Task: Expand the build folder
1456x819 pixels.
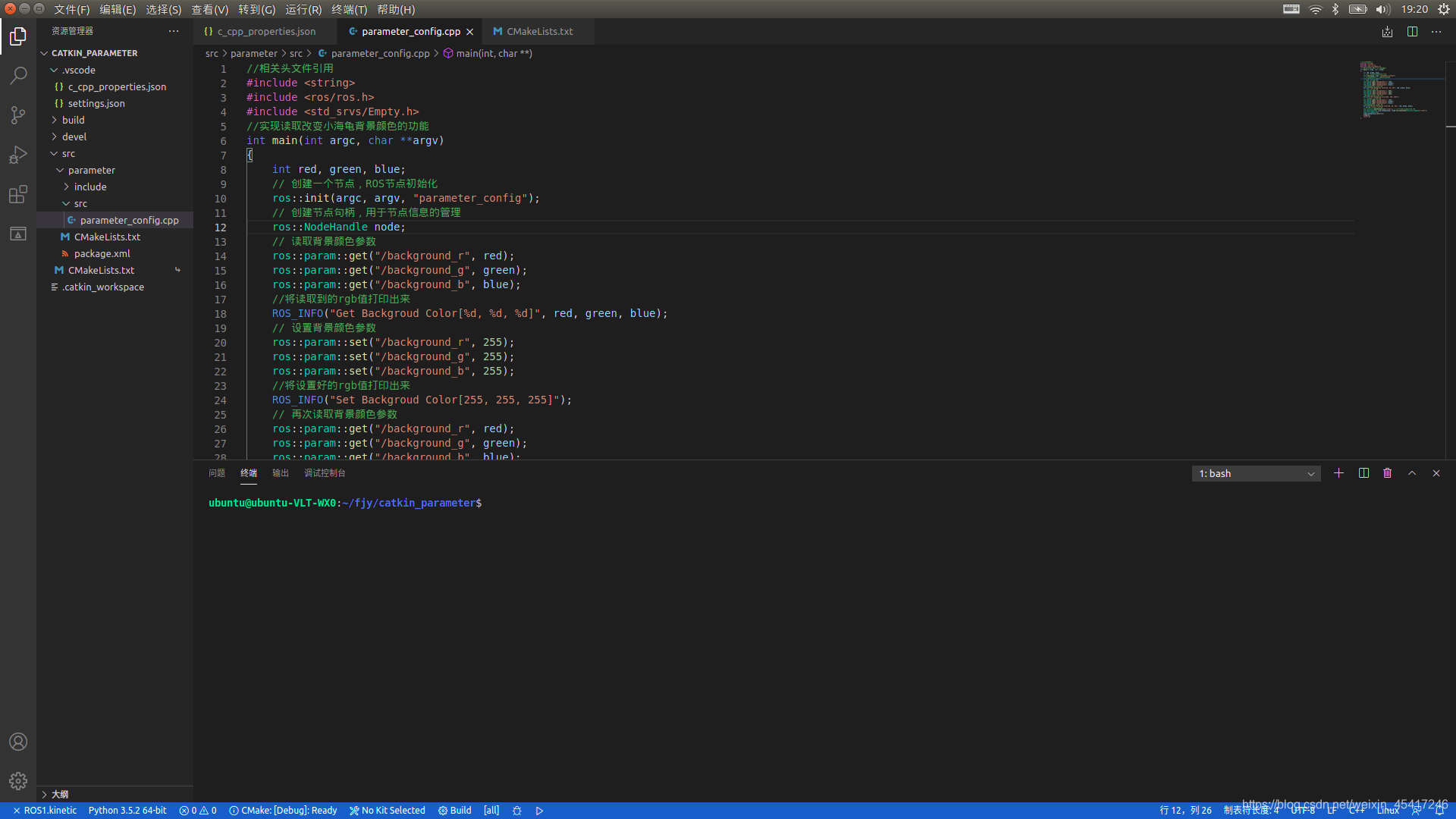Action: tap(115, 120)
